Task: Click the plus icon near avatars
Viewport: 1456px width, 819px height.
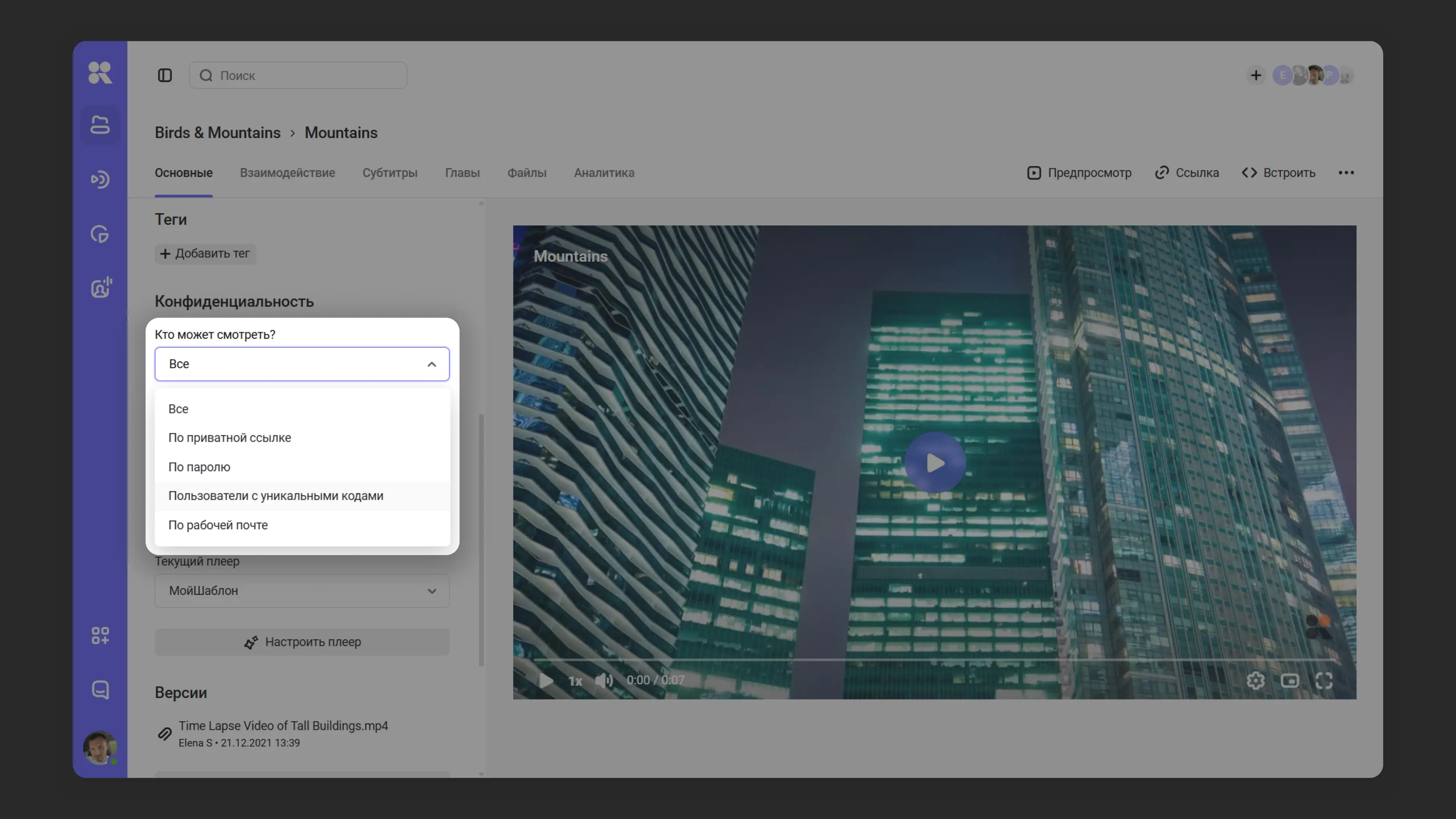Action: coord(1255,75)
